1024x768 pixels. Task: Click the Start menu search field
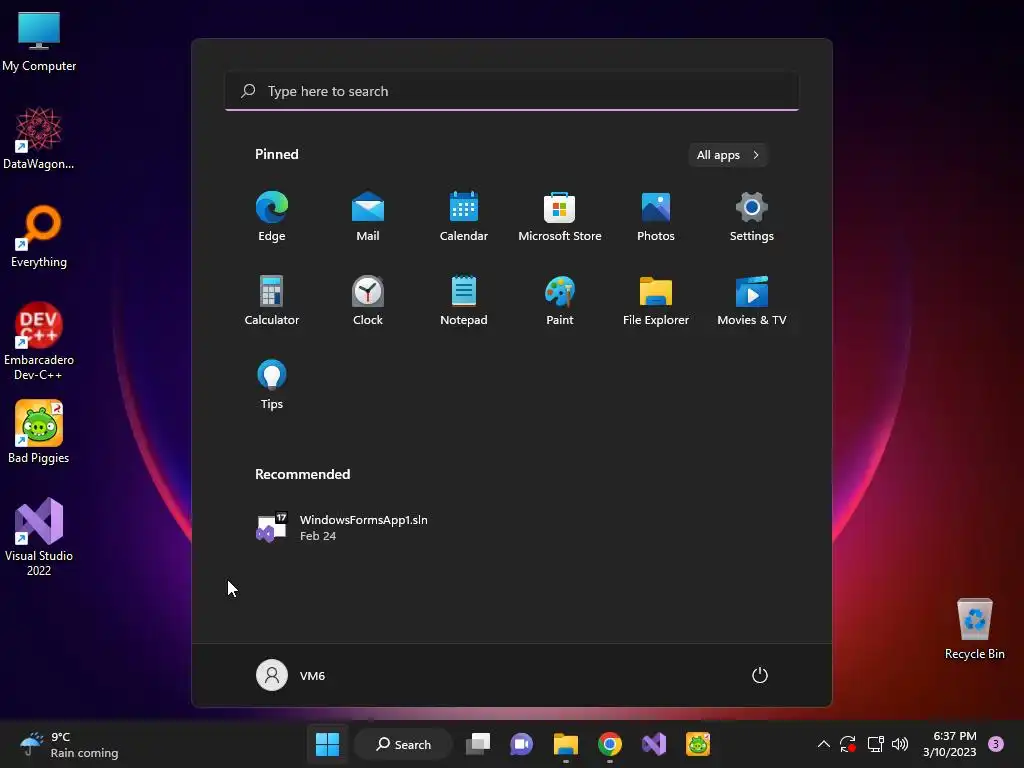pos(512,91)
